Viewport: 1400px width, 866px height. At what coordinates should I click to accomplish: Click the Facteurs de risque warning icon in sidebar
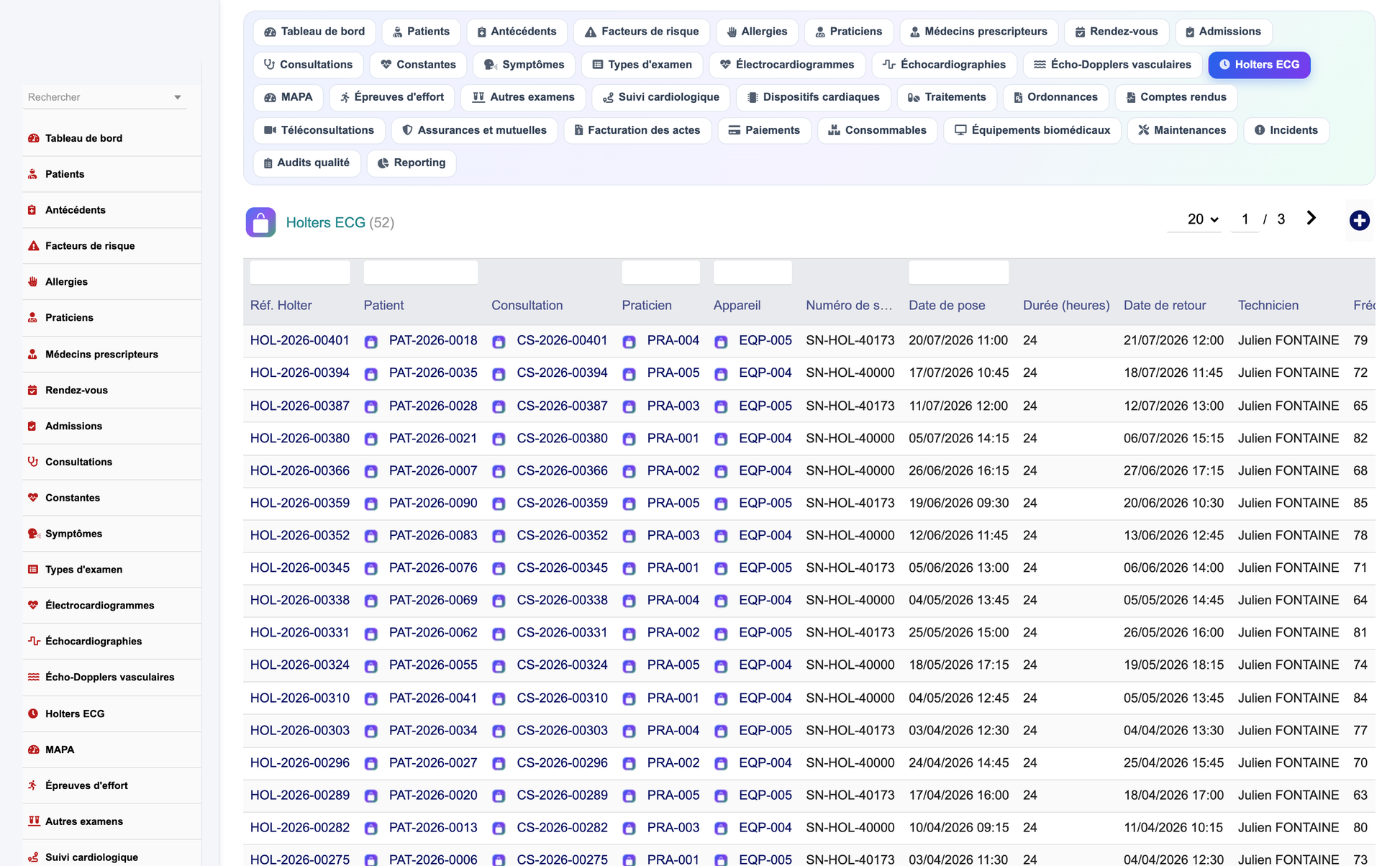[33, 246]
